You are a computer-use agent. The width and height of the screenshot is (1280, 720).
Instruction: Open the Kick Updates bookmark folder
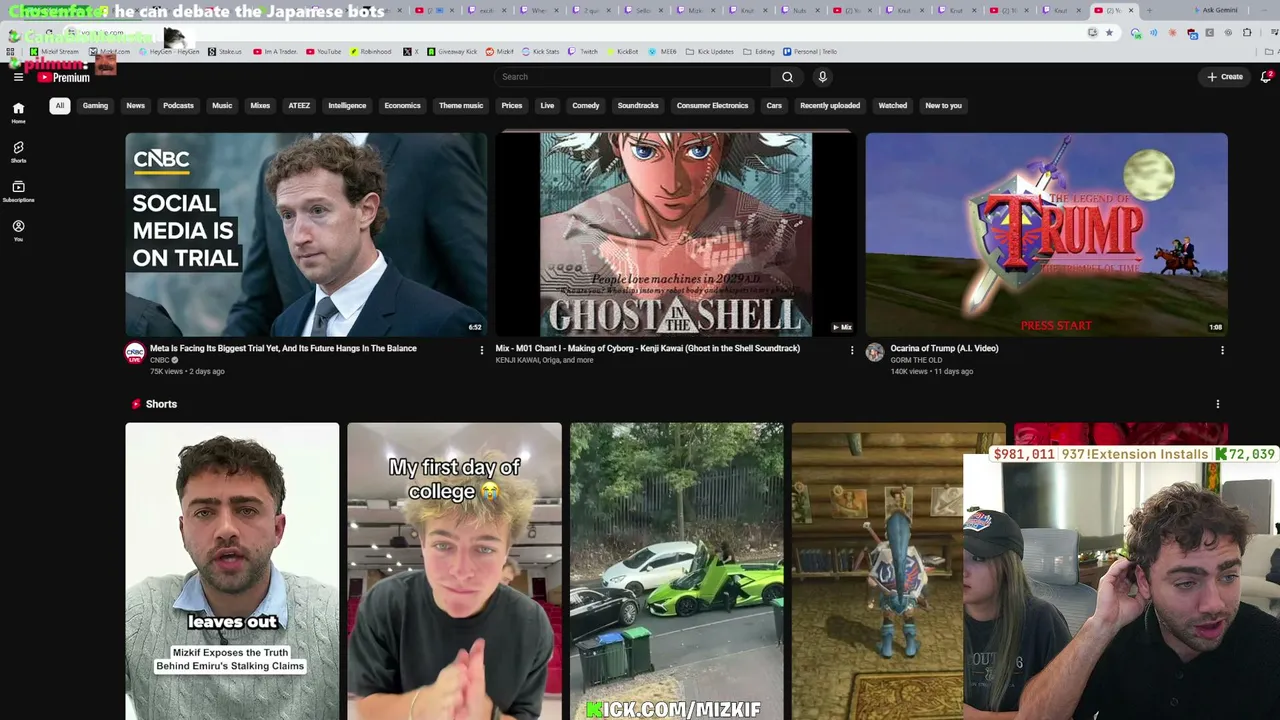point(709,51)
